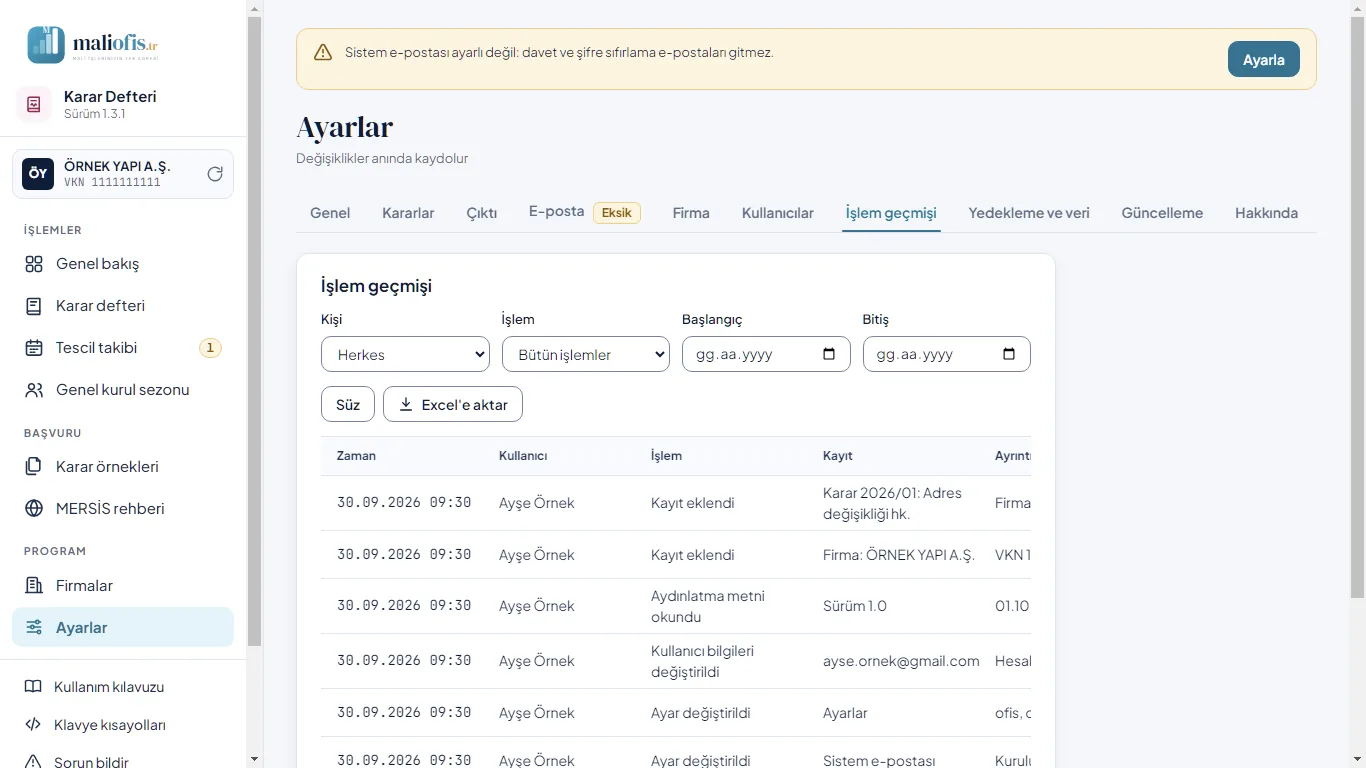Click the Karar örnekleri copy icon
Image resolution: width=1366 pixels, height=768 pixels.
click(x=34, y=467)
